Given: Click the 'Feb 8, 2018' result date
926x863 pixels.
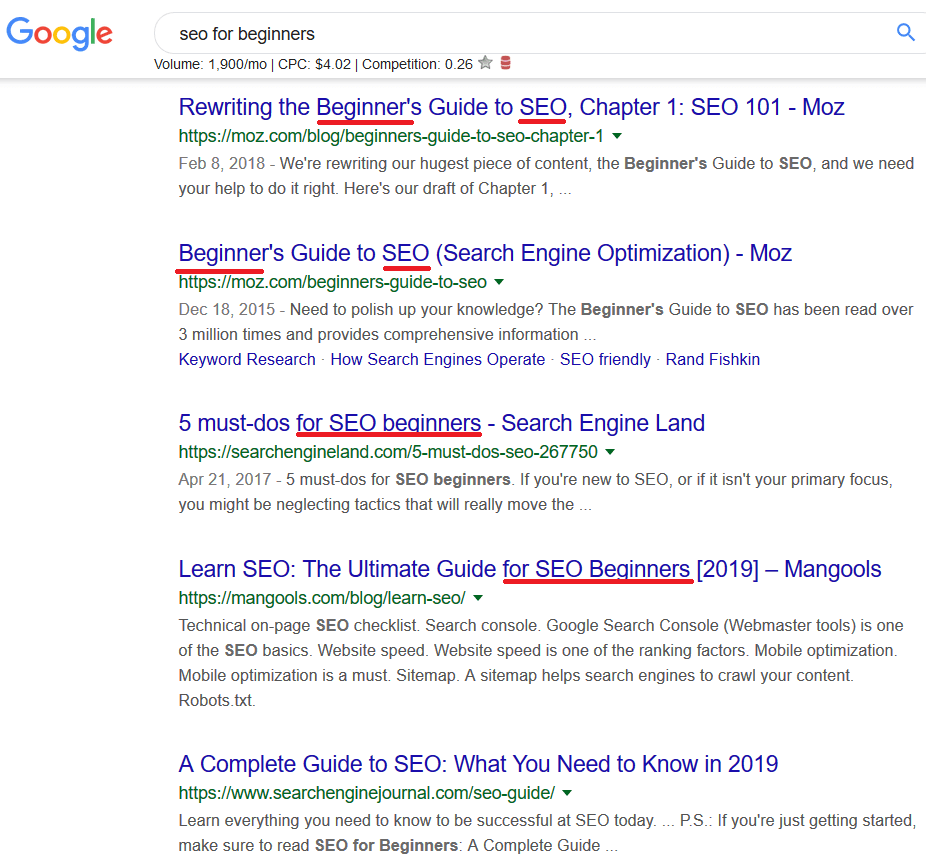Looking at the screenshot, I should (221, 163).
